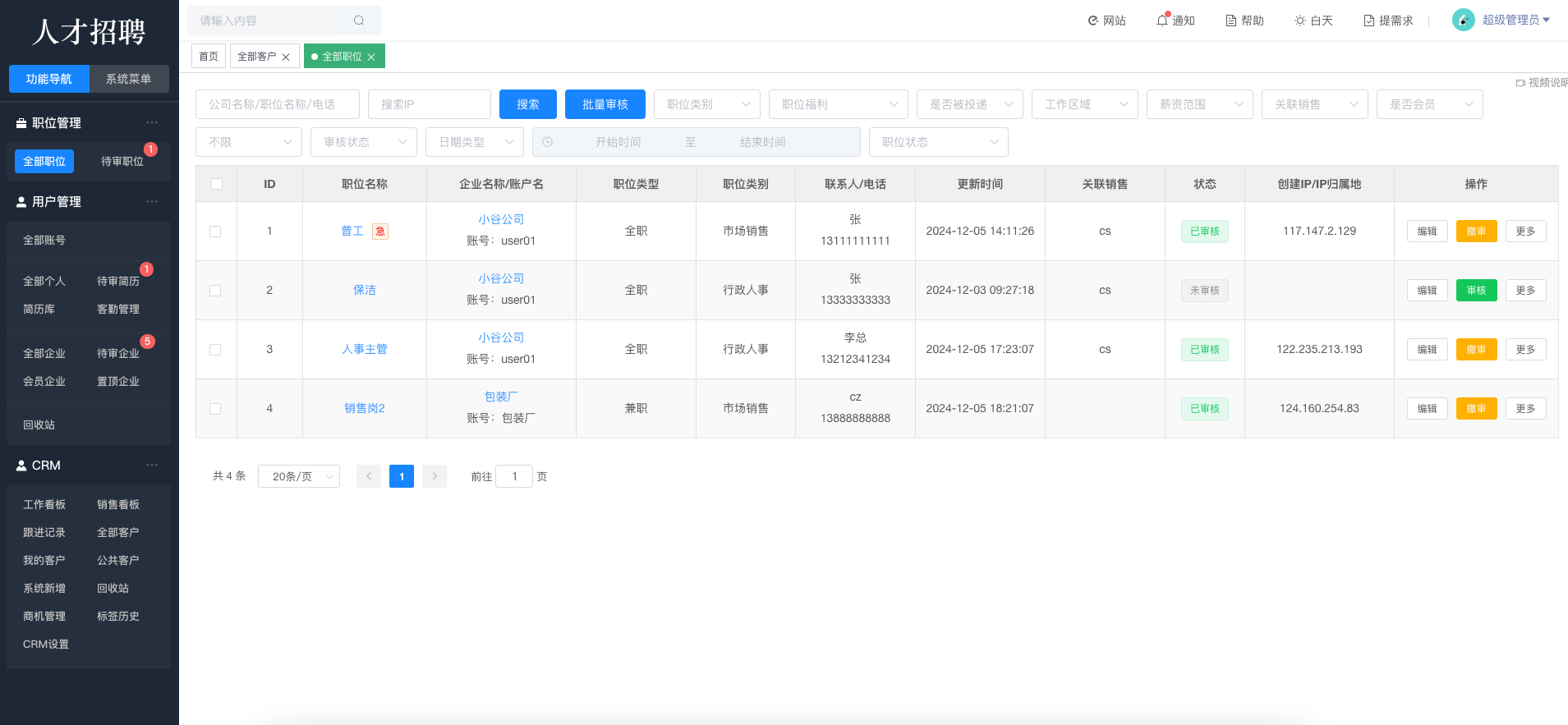Viewport: 1568px width, 725px height.
Task: Click the 批量审核 button
Action: coord(605,104)
